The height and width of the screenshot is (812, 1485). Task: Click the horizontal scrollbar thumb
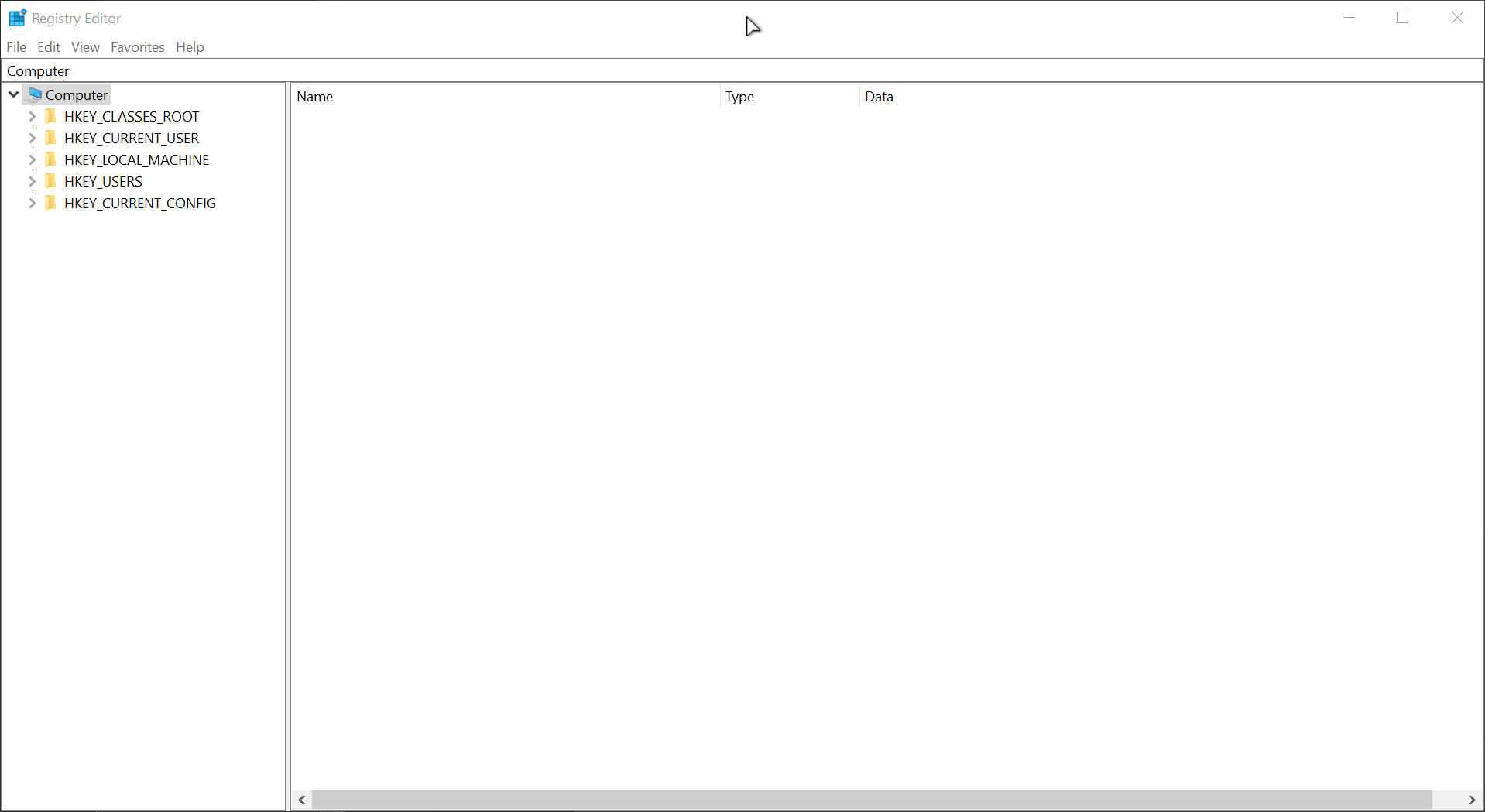coord(872,800)
